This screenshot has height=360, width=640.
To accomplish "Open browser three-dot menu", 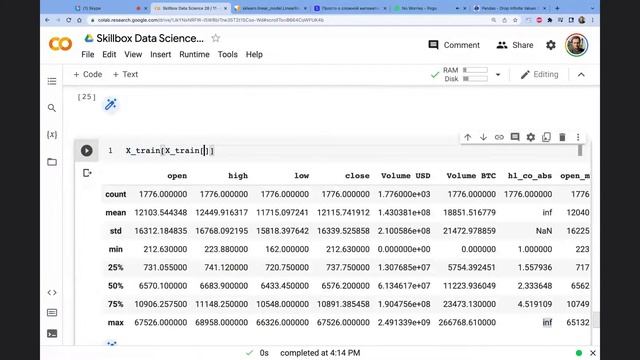I will 593,20.
